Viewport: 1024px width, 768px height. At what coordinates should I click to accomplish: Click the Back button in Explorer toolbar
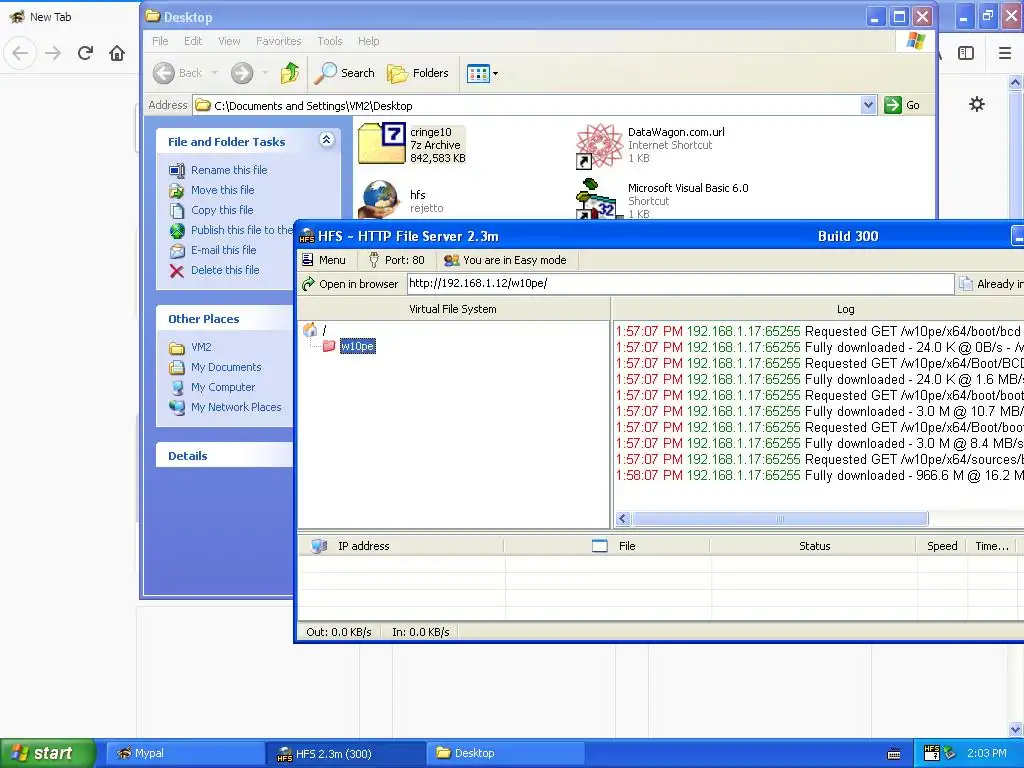click(178, 73)
